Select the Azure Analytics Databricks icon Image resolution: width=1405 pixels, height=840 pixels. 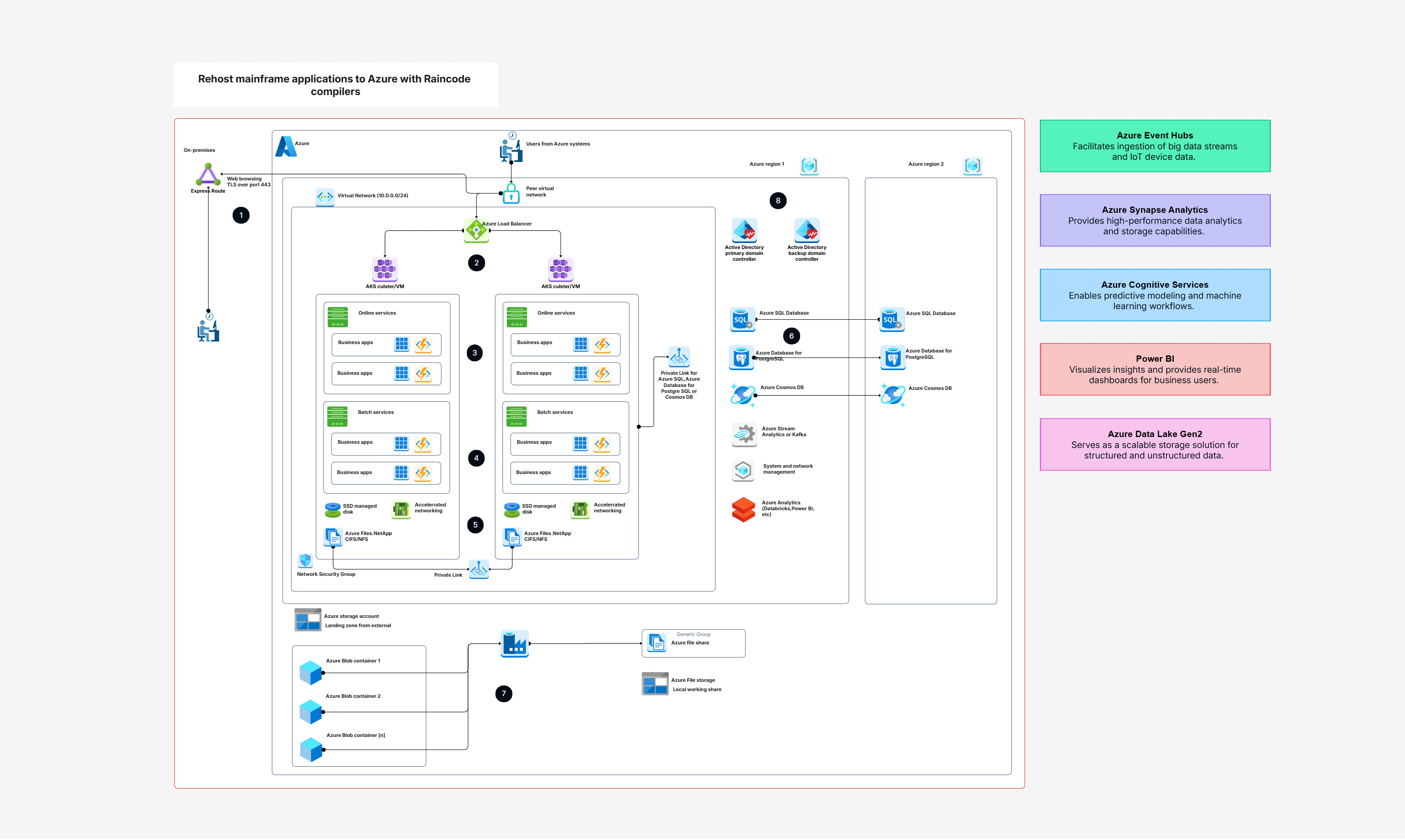point(743,509)
